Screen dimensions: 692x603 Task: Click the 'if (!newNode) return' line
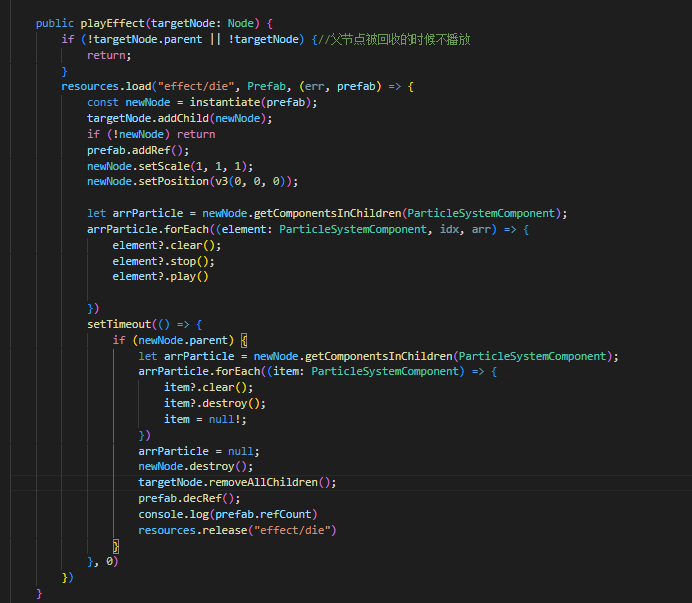[x=151, y=134]
